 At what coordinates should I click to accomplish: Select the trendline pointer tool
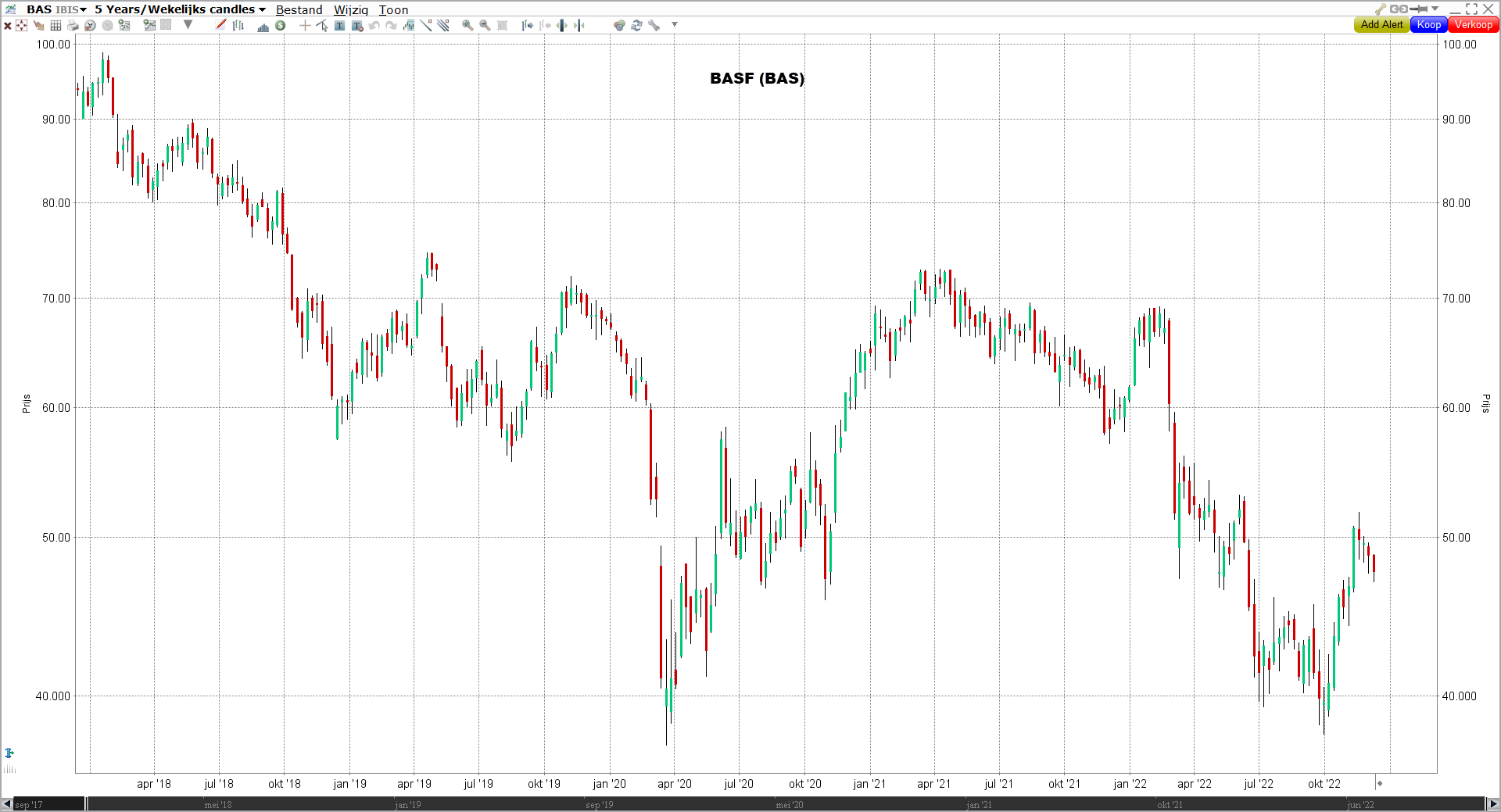click(322, 25)
